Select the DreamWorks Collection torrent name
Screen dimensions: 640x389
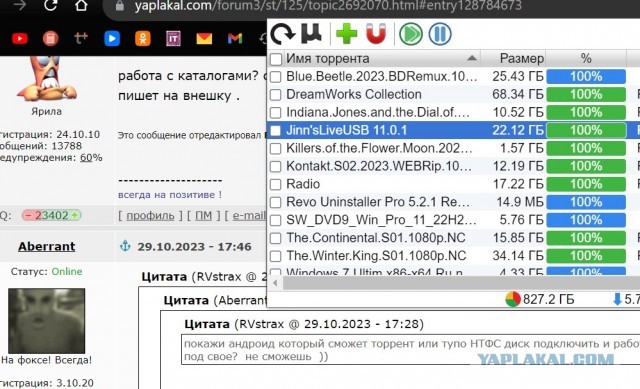(354, 94)
